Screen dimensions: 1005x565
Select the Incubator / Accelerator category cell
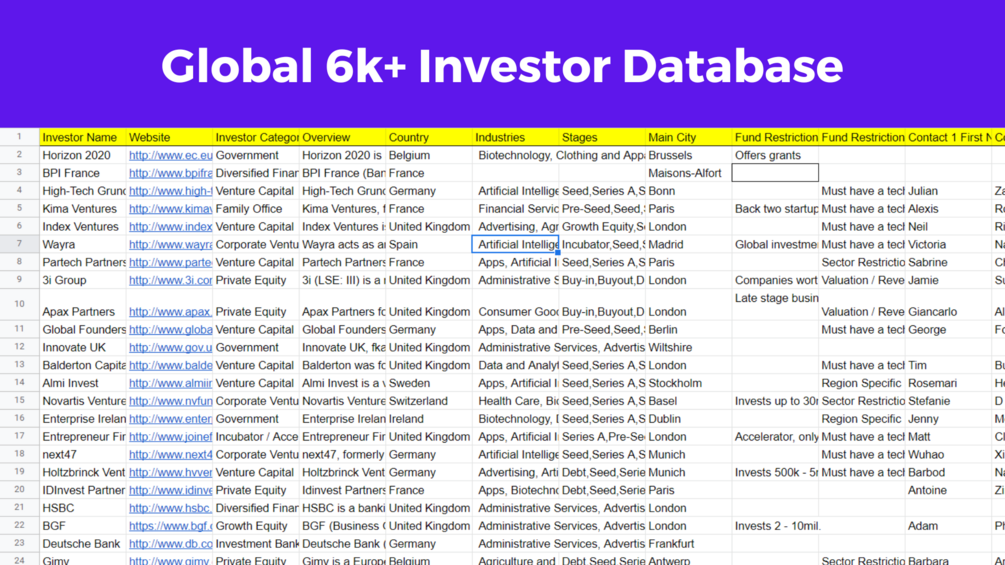click(x=256, y=437)
